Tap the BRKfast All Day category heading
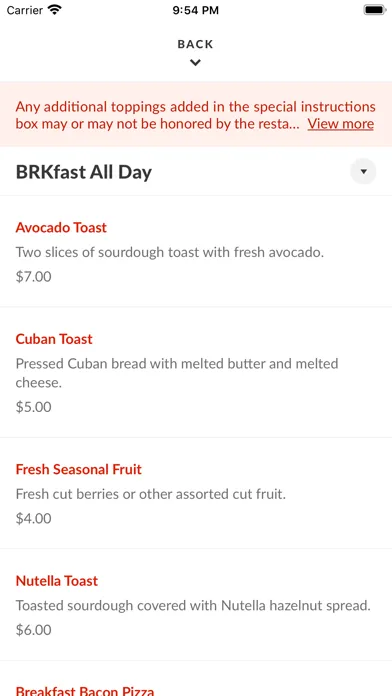The image size is (392, 696). pyautogui.click(x=84, y=172)
